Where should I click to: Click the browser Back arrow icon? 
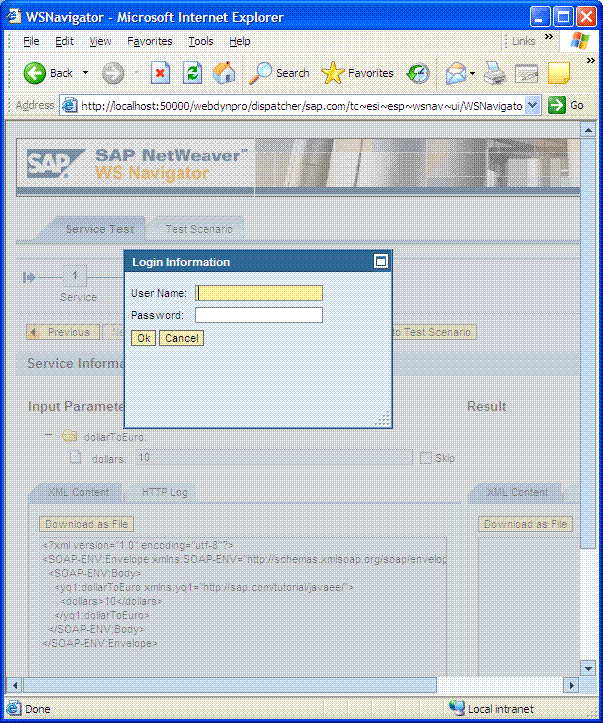point(35,73)
